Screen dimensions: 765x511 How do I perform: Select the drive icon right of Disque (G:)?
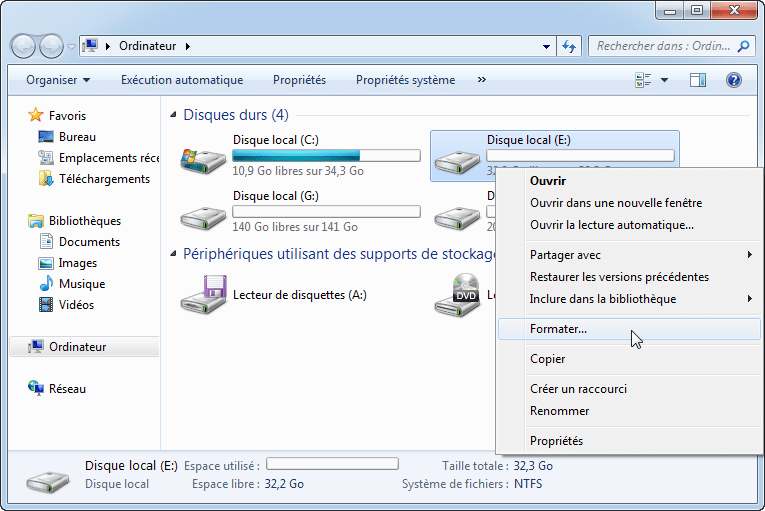tap(457, 218)
